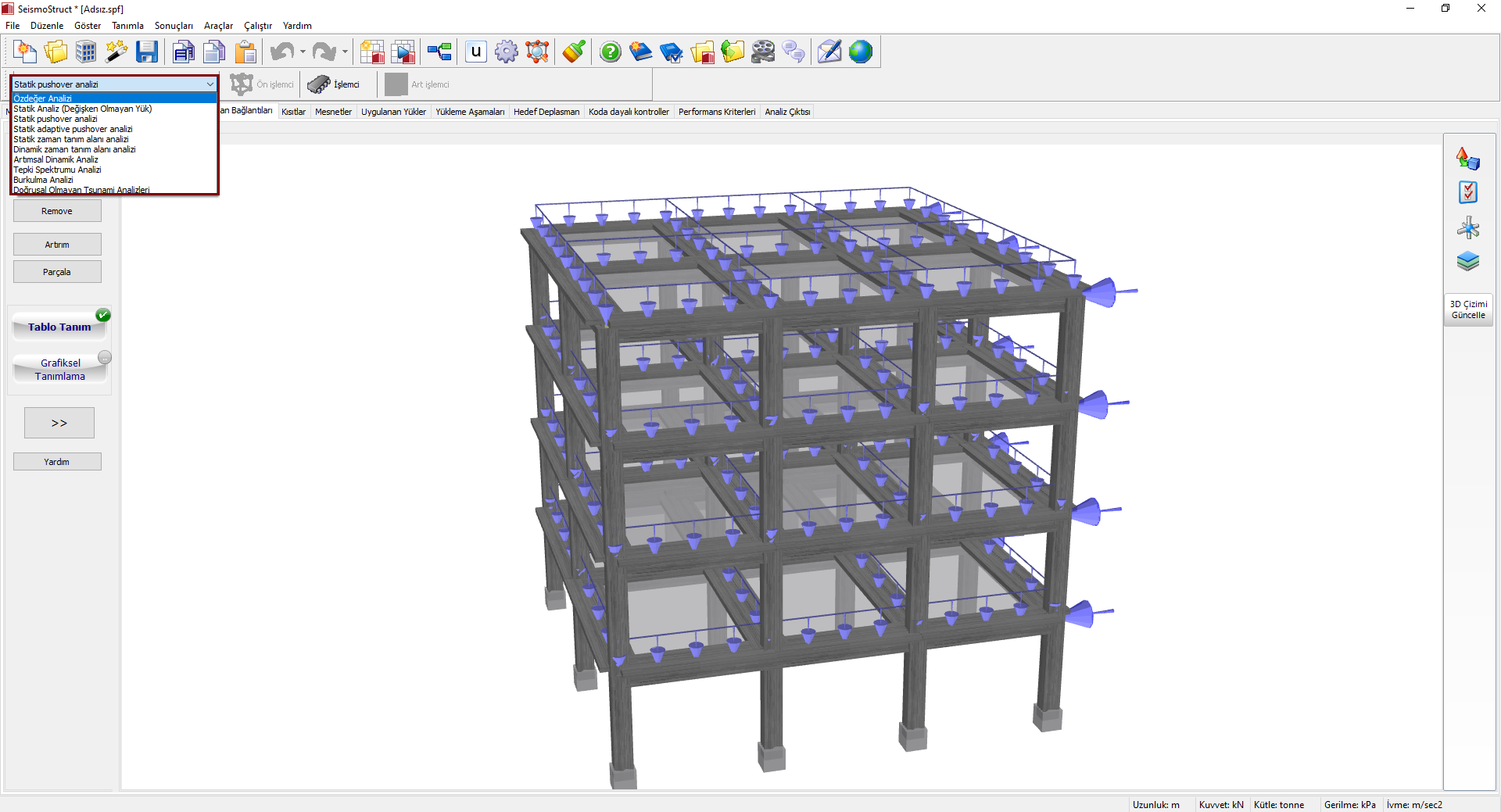The image size is (1501, 812).
Task: Pick Burkulma Analizi from analysis list
Action: click(x=43, y=180)
